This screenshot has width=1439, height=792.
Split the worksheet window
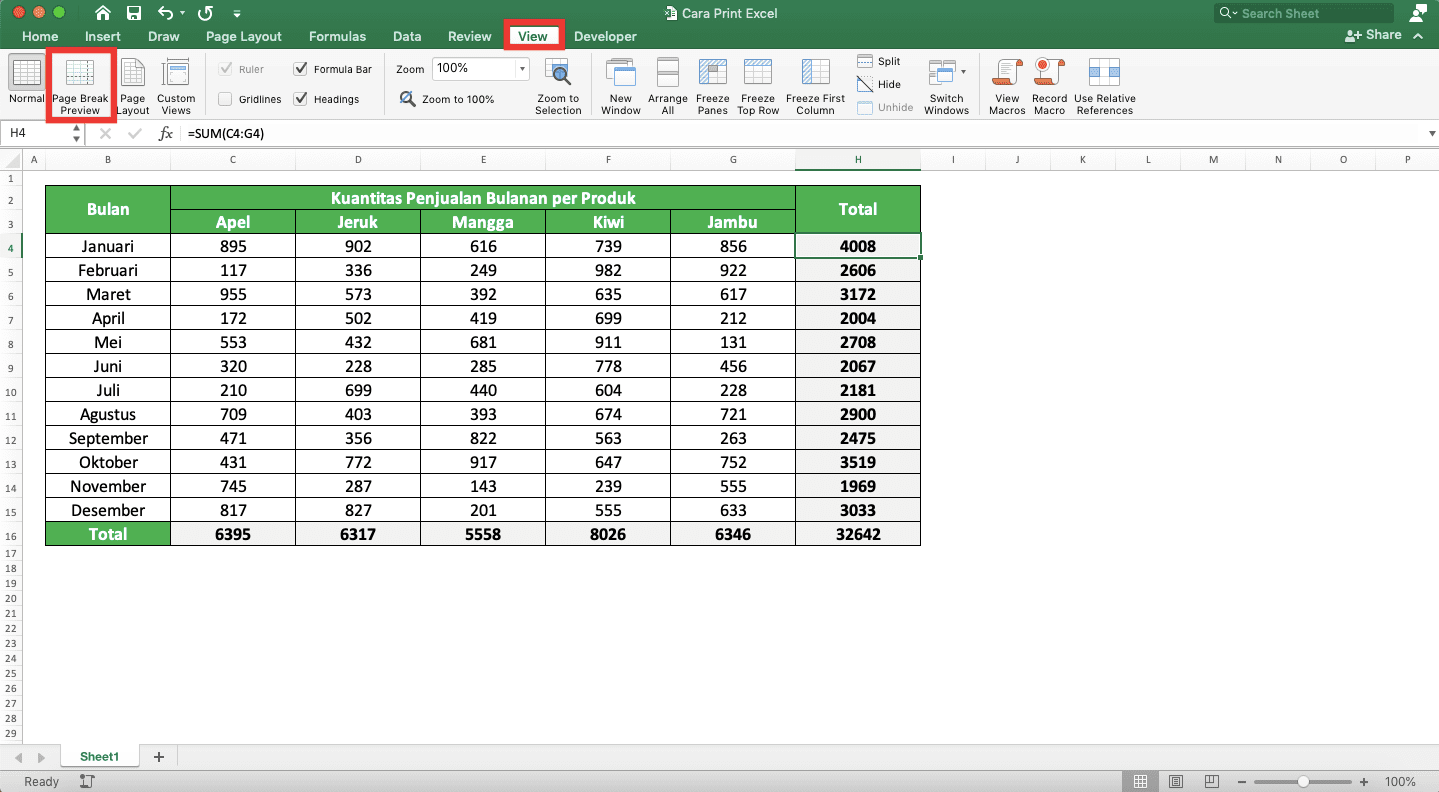880,62
